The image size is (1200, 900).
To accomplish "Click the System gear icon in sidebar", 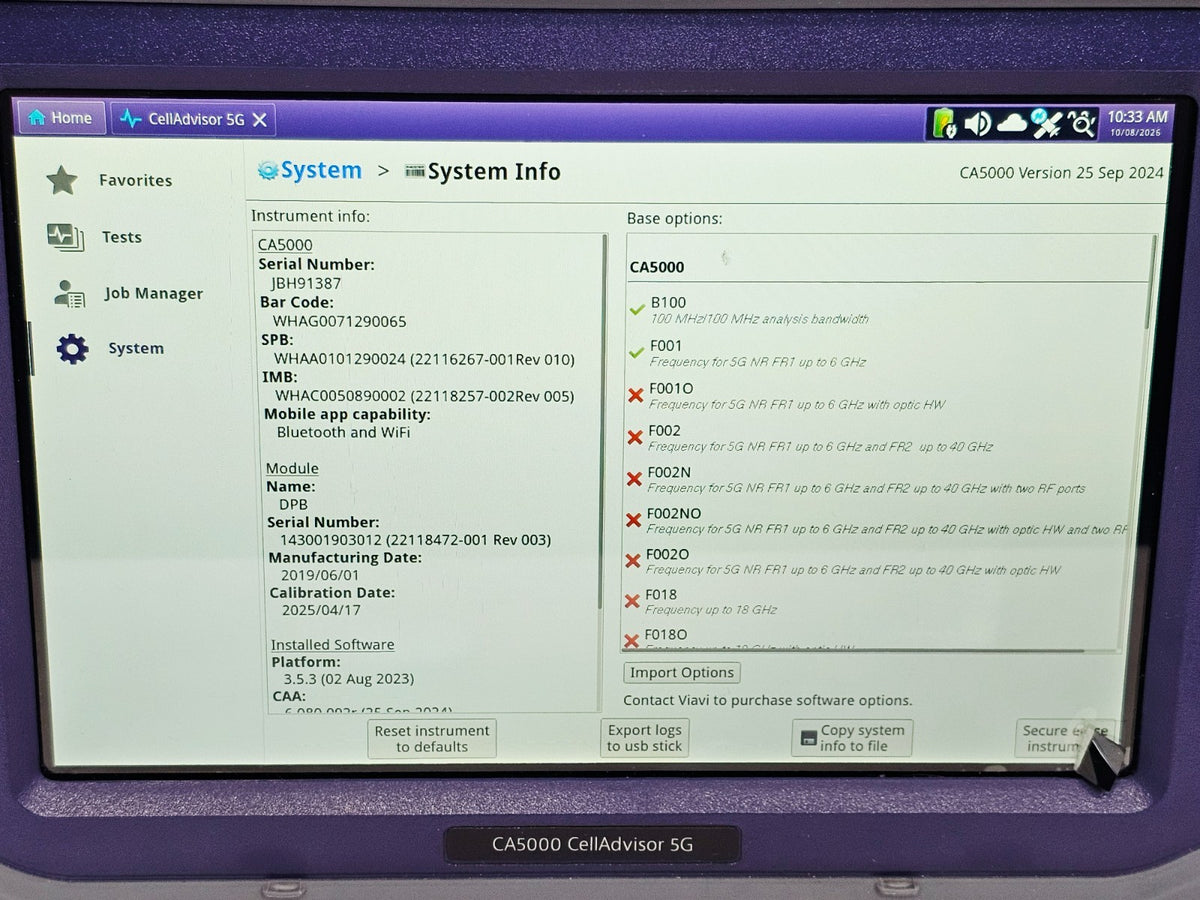I will 72,348.
